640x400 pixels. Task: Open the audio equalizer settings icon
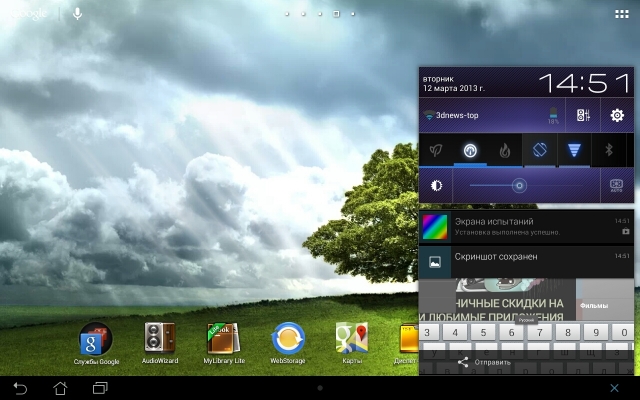tap(584, 115)
